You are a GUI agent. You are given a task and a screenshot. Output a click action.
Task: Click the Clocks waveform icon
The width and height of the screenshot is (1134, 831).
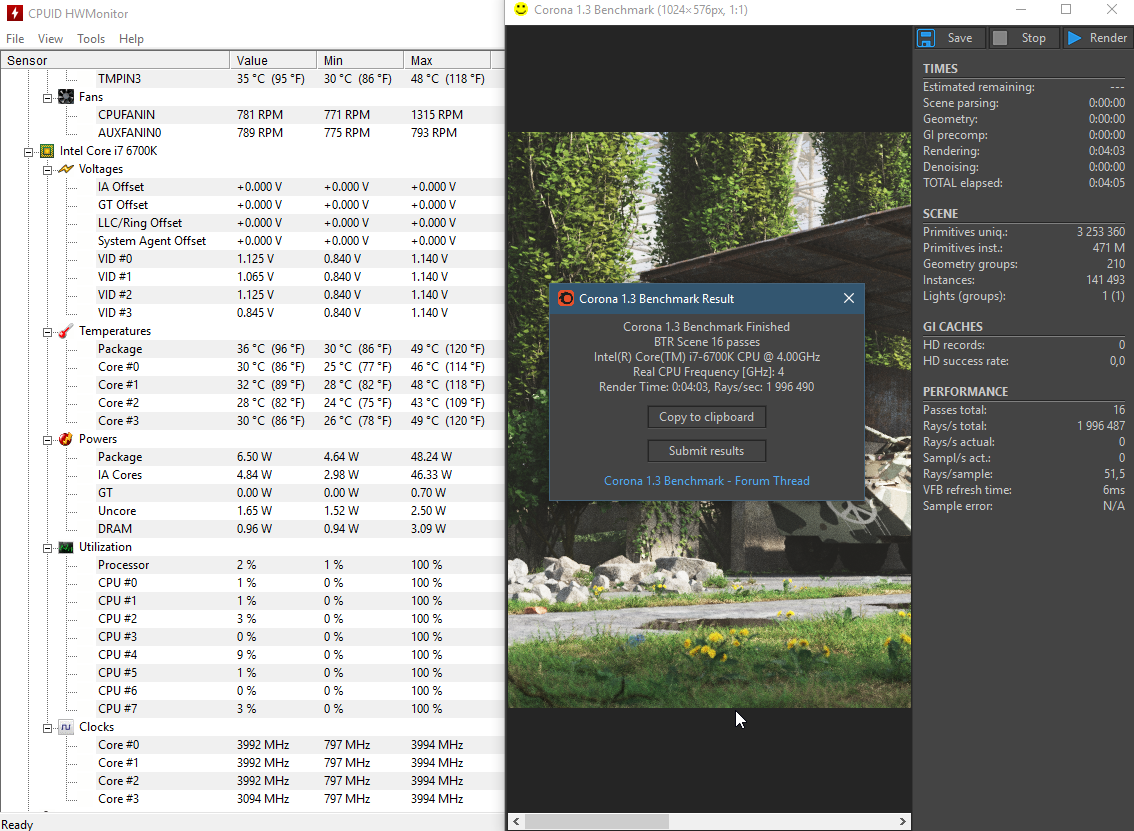pos(66,727)
